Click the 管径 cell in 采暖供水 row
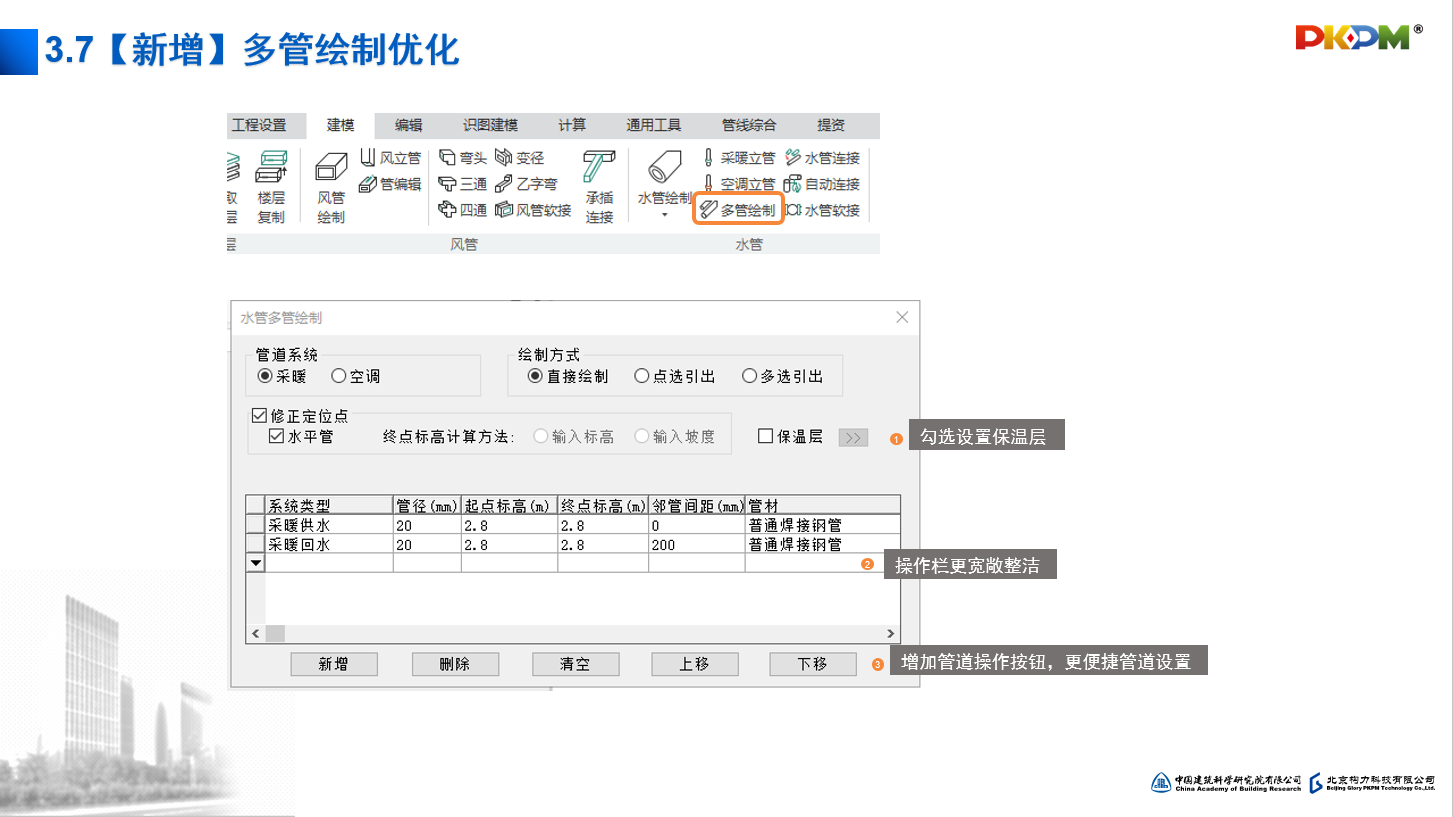This screenshot has width=1453, height=817. tap(427, 525)
